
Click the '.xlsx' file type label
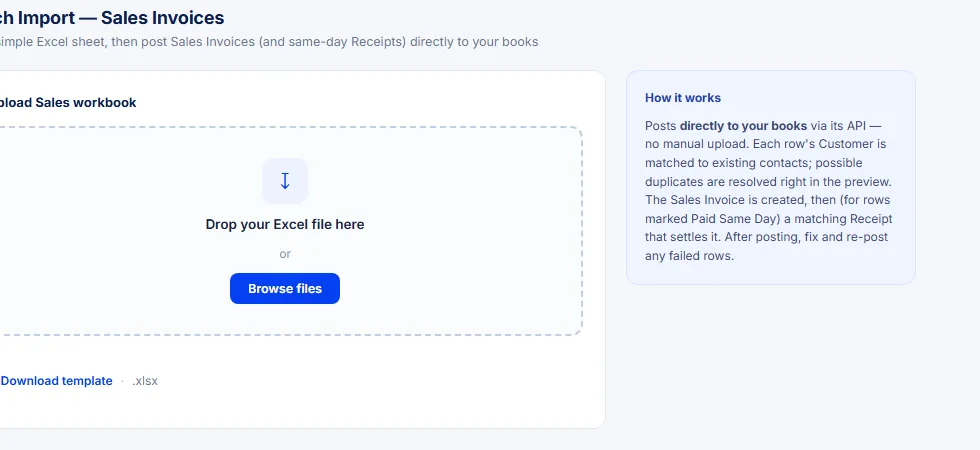pos(145,381)
